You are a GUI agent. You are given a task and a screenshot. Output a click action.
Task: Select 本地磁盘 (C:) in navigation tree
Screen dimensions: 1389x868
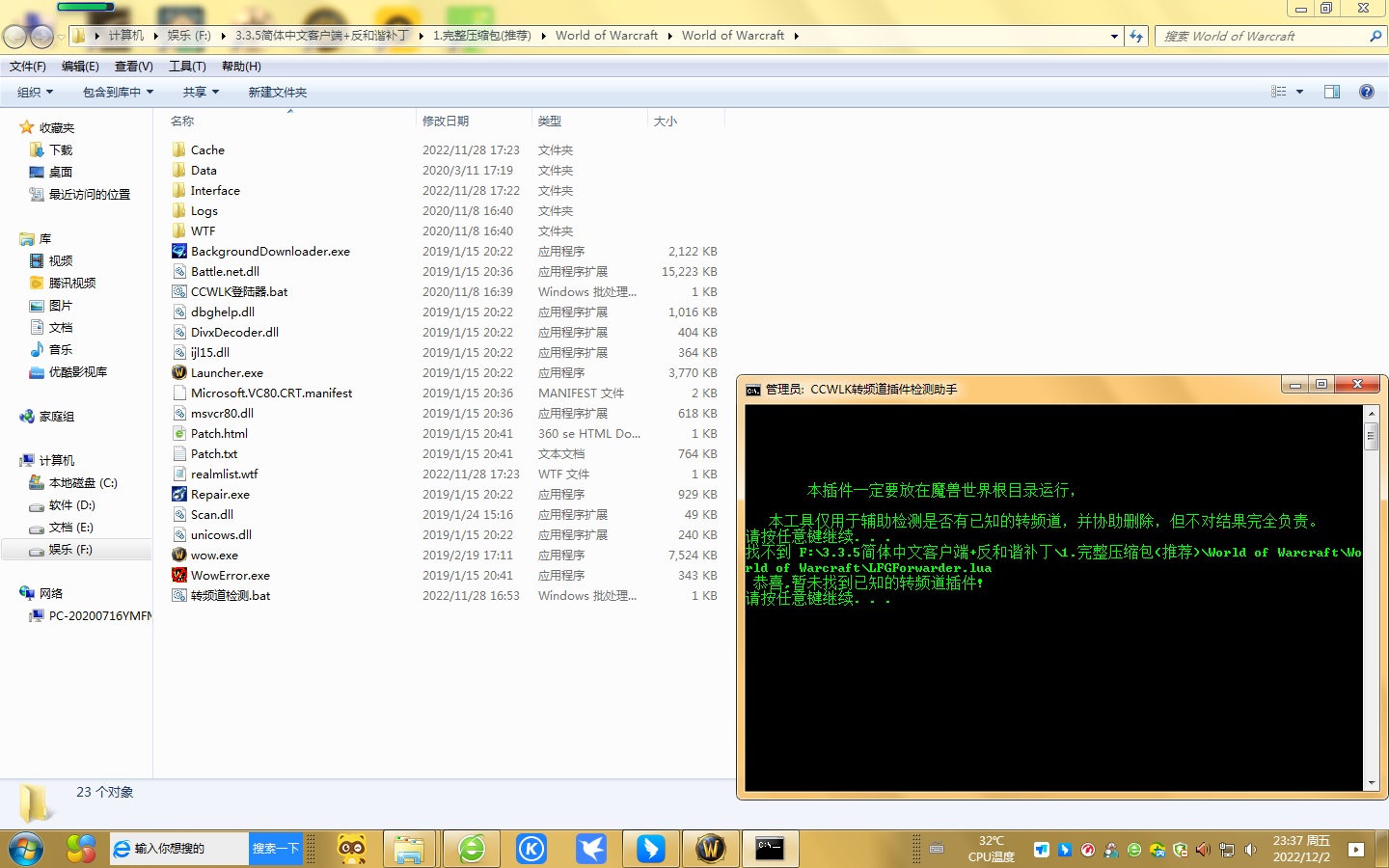point(82,482)
